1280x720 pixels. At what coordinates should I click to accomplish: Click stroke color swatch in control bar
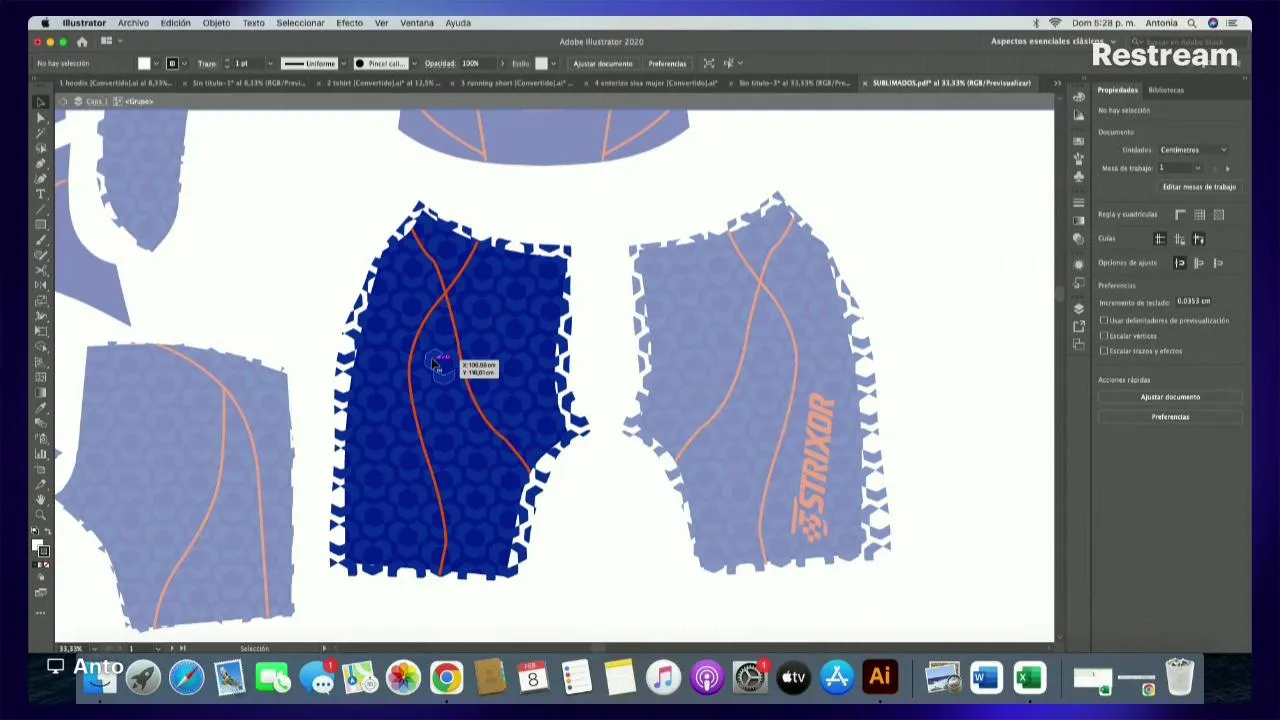pyautogui.click(x=172, y=63)
